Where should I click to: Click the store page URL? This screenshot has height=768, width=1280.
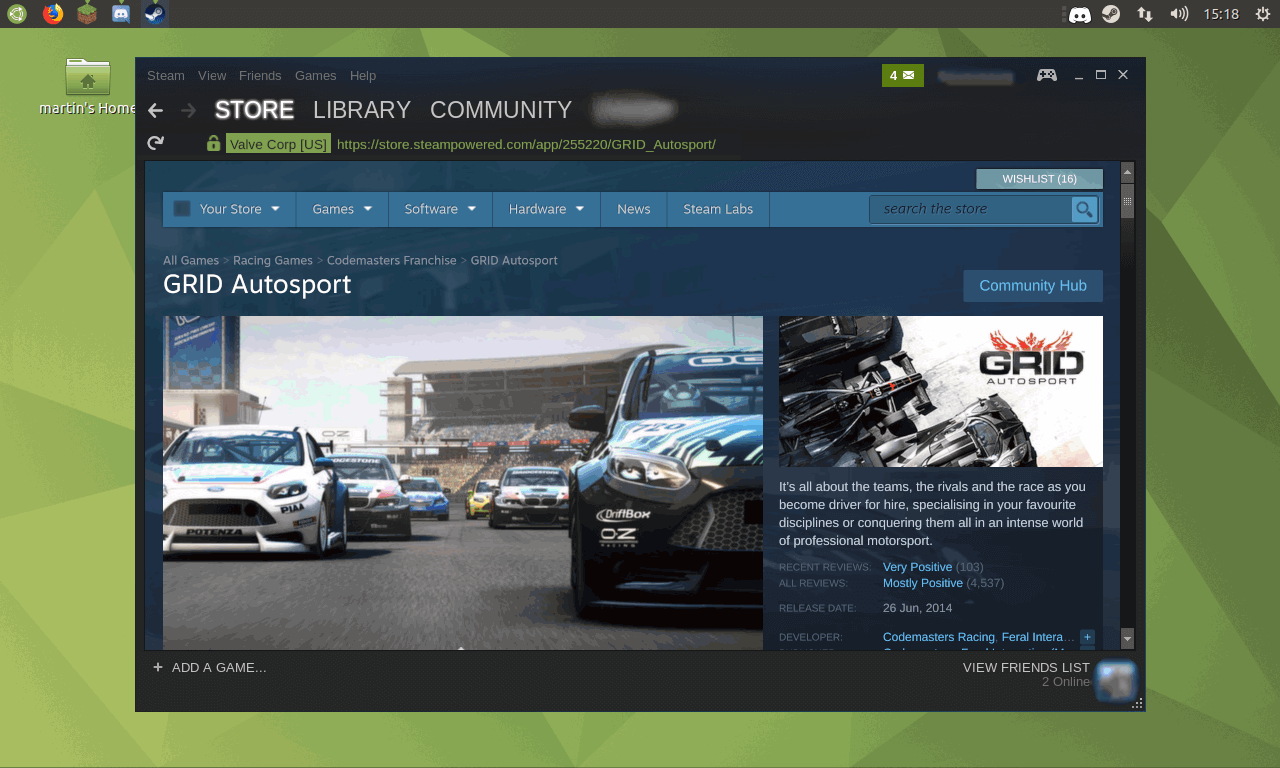coord(526,144)
